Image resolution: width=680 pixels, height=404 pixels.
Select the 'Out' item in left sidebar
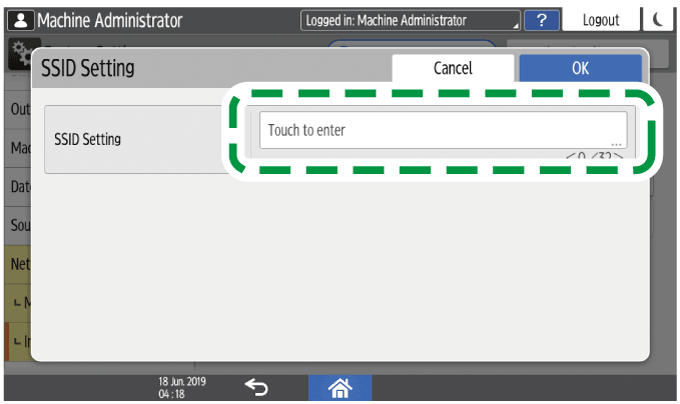[x=18, y=109]
